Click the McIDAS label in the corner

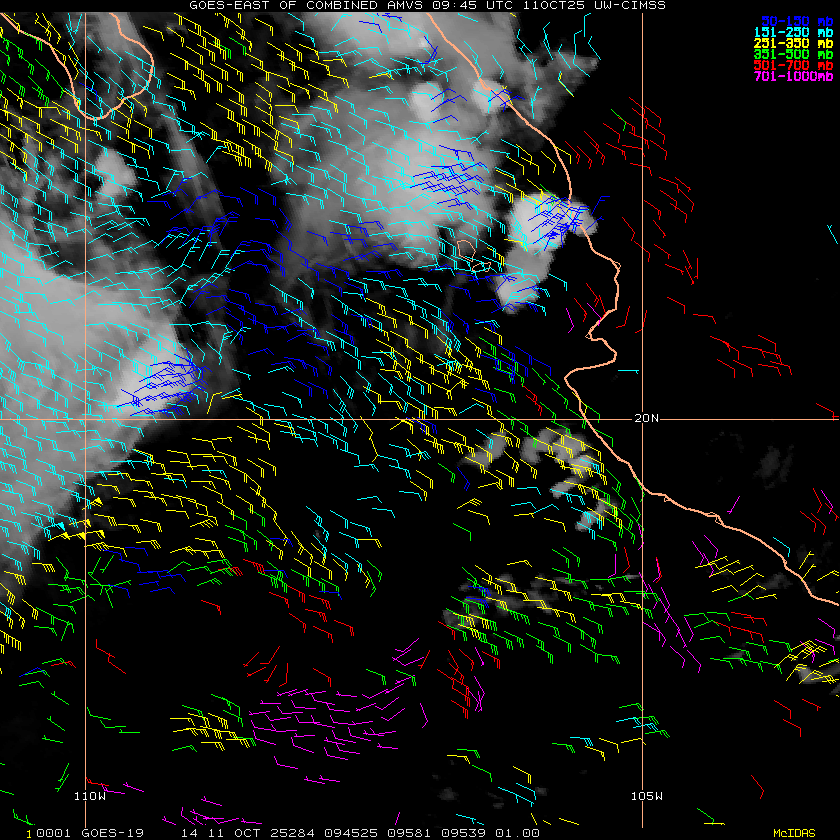click(x=794, y=833)
